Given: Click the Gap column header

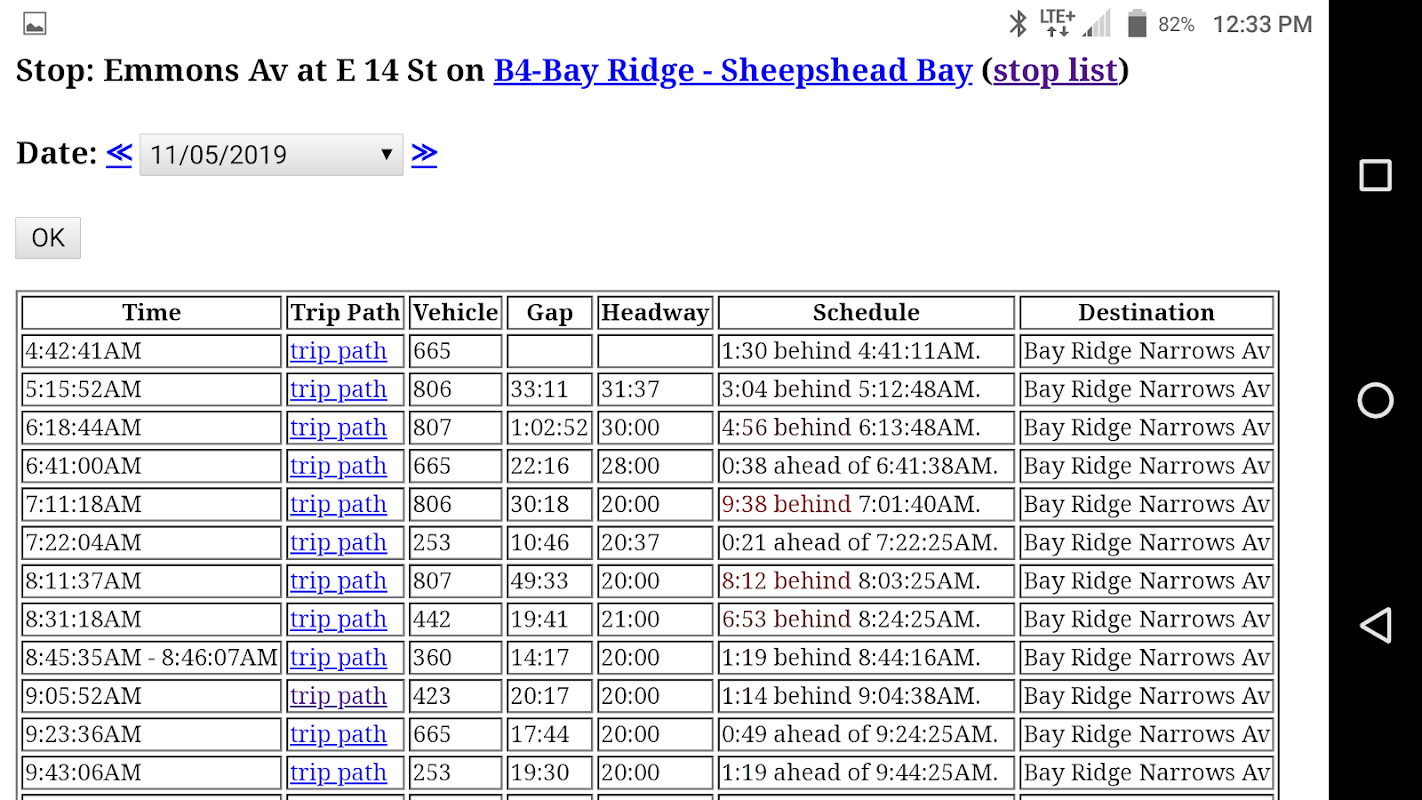Looking at the screenshot, I should pyautogui.click(x=550, y=313).
